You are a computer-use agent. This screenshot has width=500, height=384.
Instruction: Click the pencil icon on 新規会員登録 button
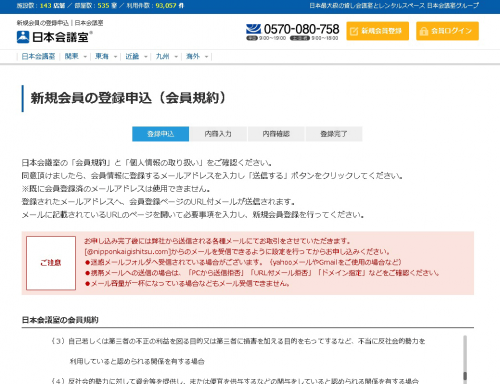354,31
